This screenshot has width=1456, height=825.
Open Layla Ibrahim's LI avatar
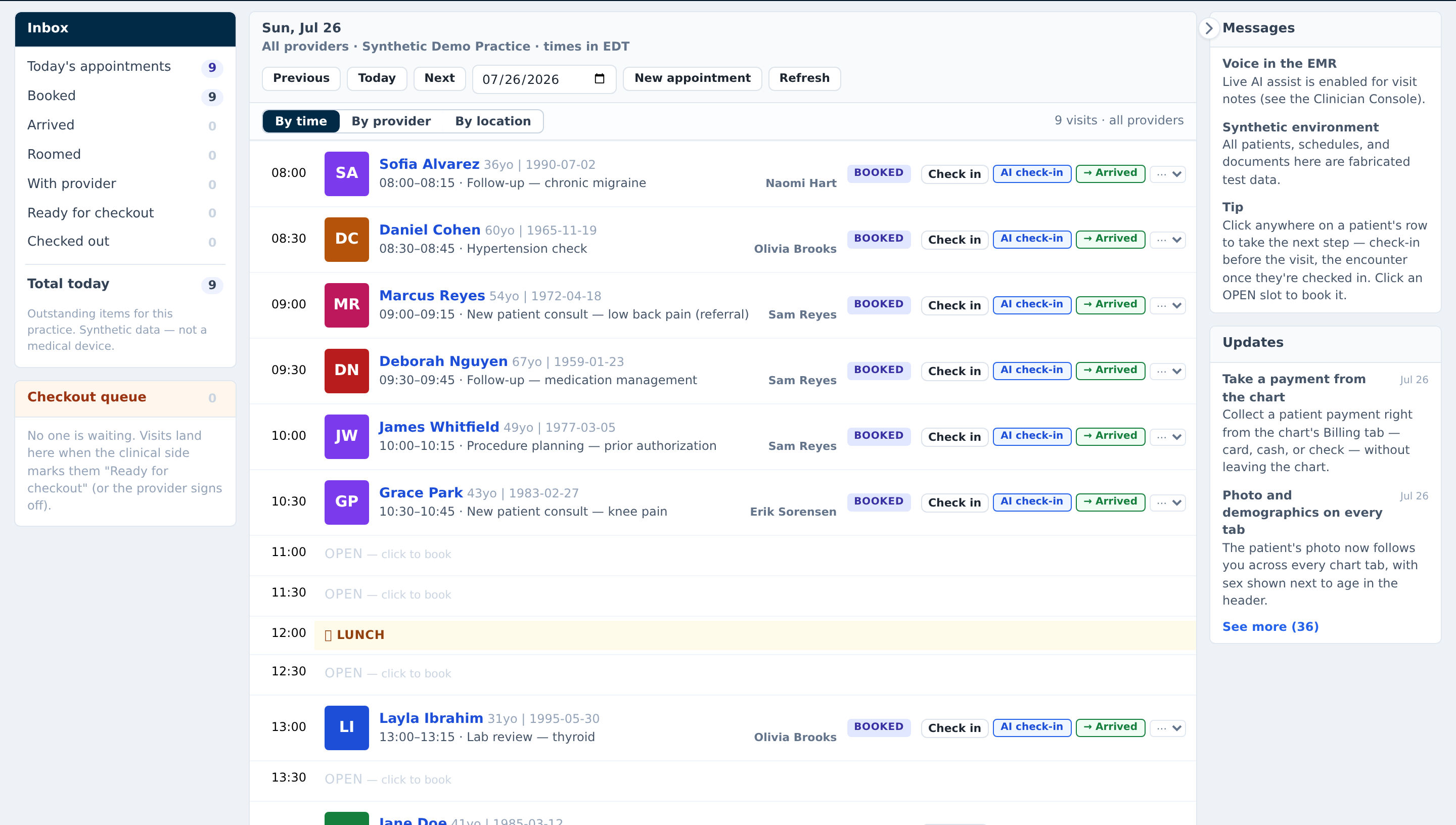point(346,727)
